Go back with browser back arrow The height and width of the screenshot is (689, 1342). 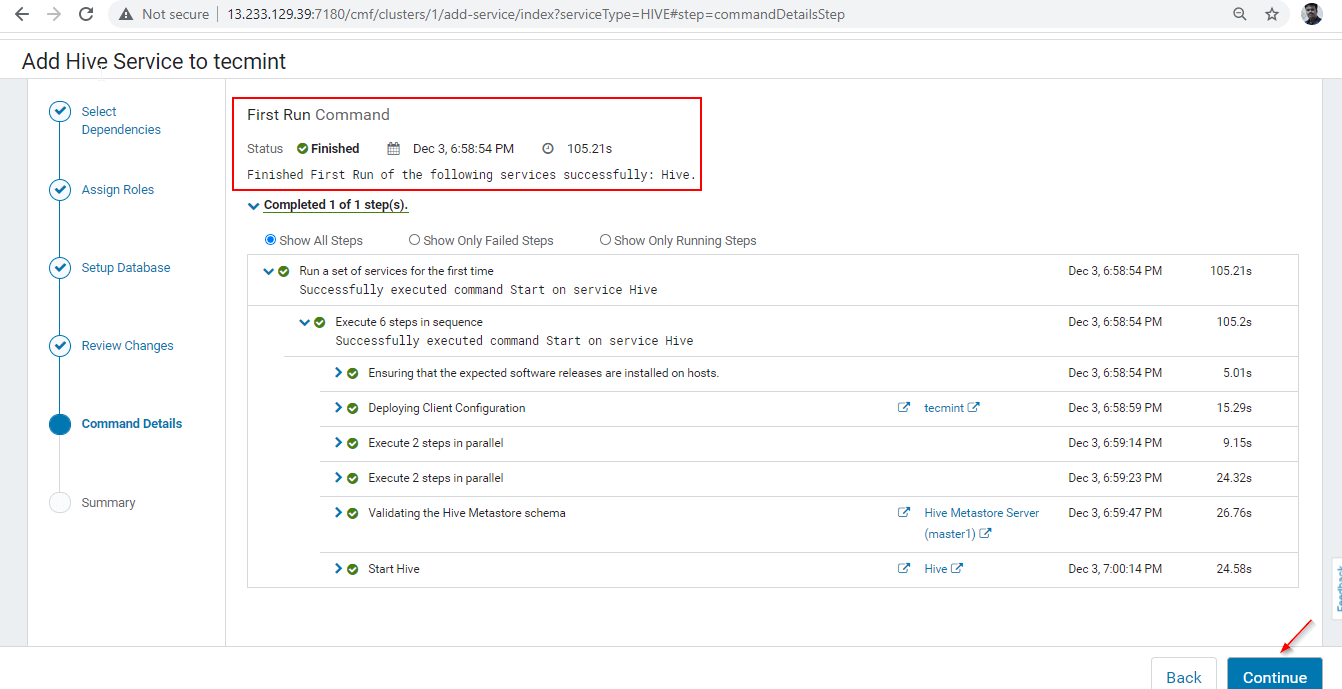click(x=22, y=14)
